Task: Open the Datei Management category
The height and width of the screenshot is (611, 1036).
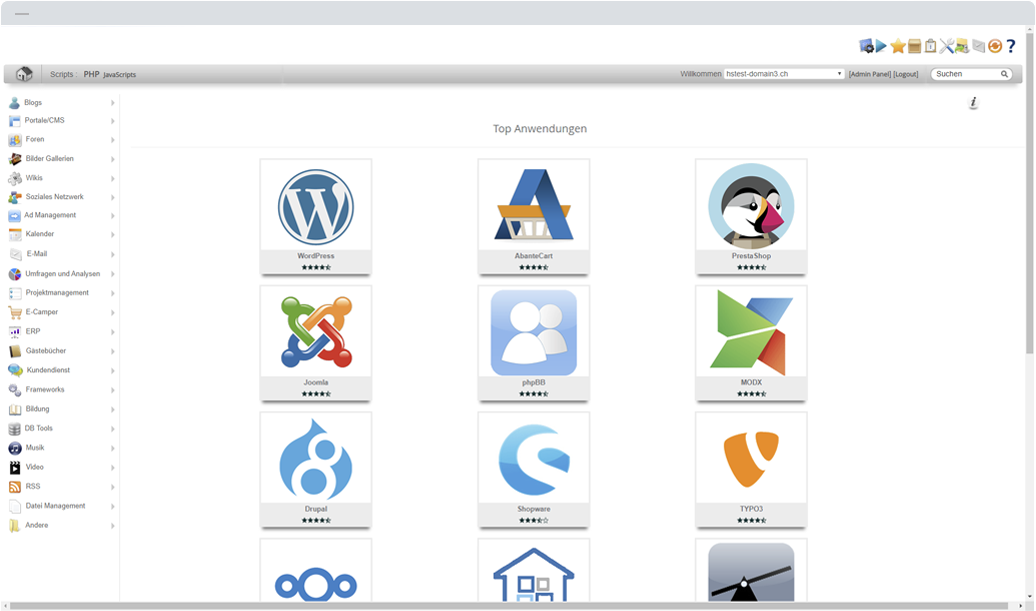Action: pos(56,506)
